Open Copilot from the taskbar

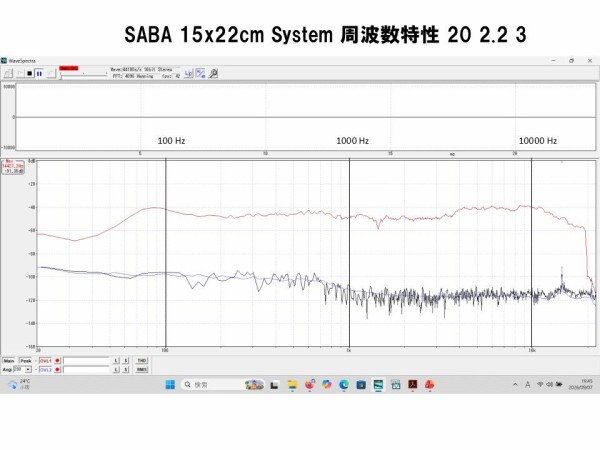pos(326,385)
